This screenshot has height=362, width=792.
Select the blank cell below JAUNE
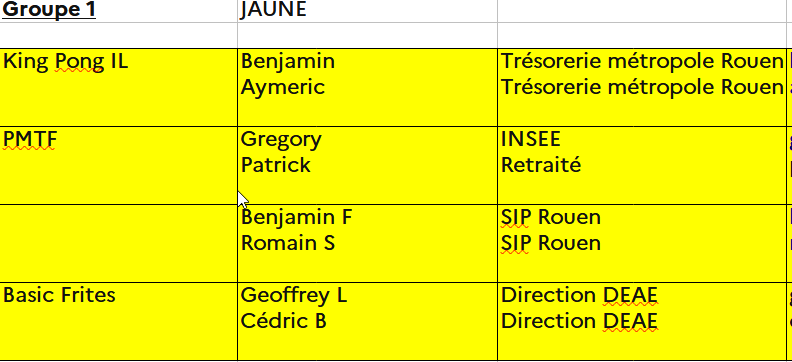tap(367, 35)
